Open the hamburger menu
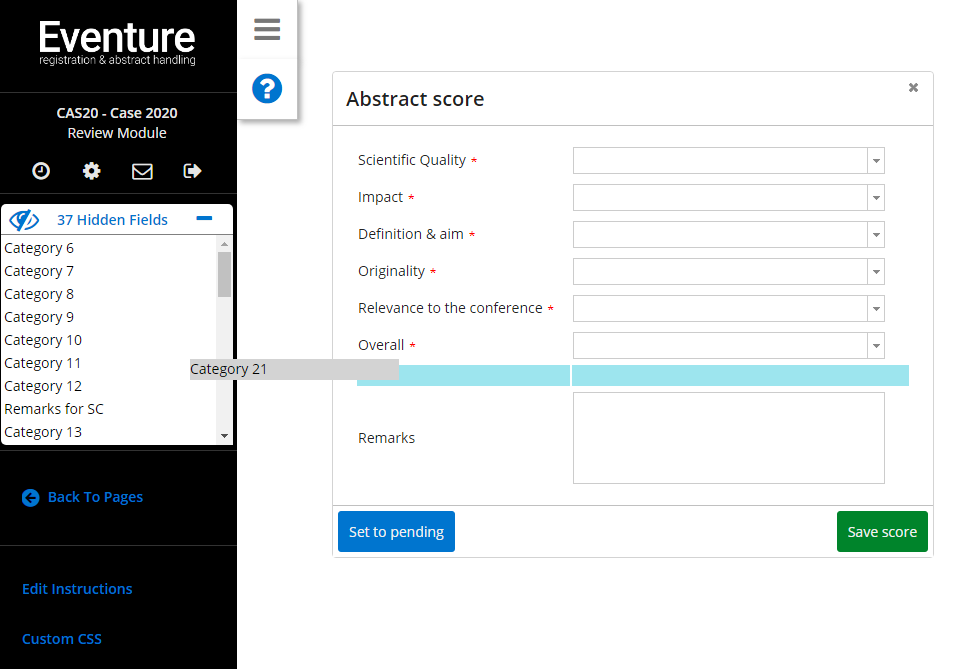This screenshot has height=669, width=973. [x=267, y=29]
